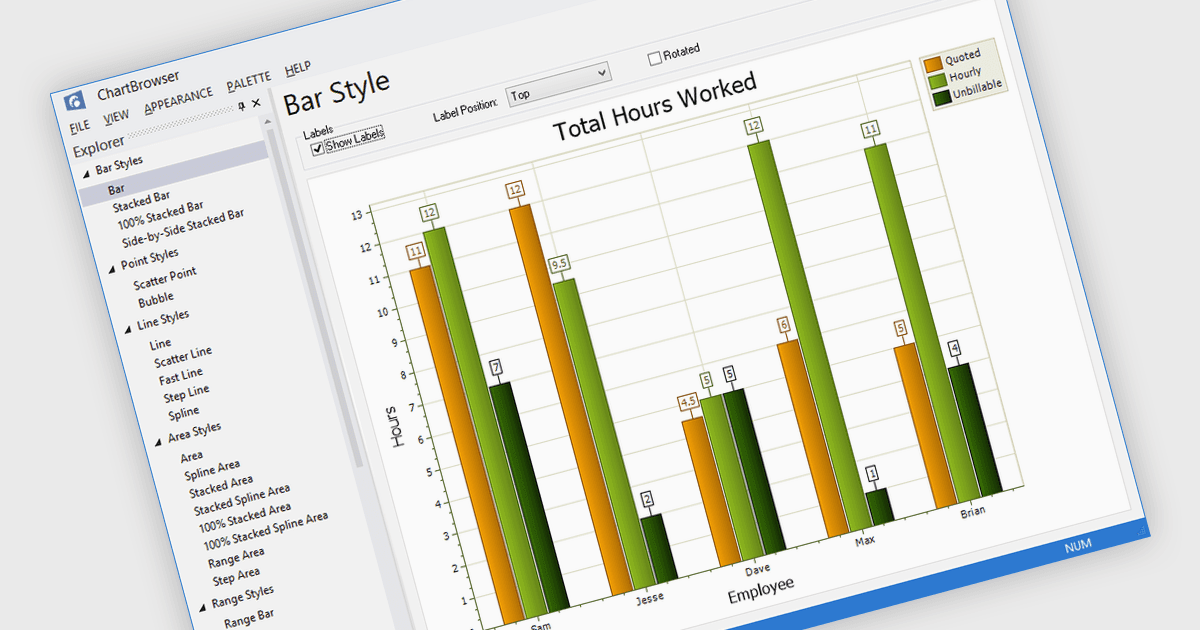Click the Bar Style heading
Image resolution: width=1200 pixels, height=630 pixels.
(x=337, y=93)
